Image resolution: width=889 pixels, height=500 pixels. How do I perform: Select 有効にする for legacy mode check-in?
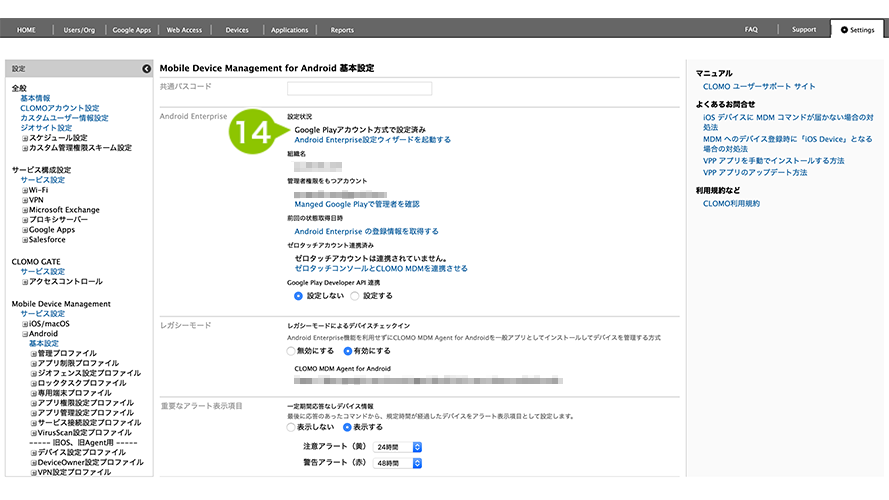pos(348,351)
